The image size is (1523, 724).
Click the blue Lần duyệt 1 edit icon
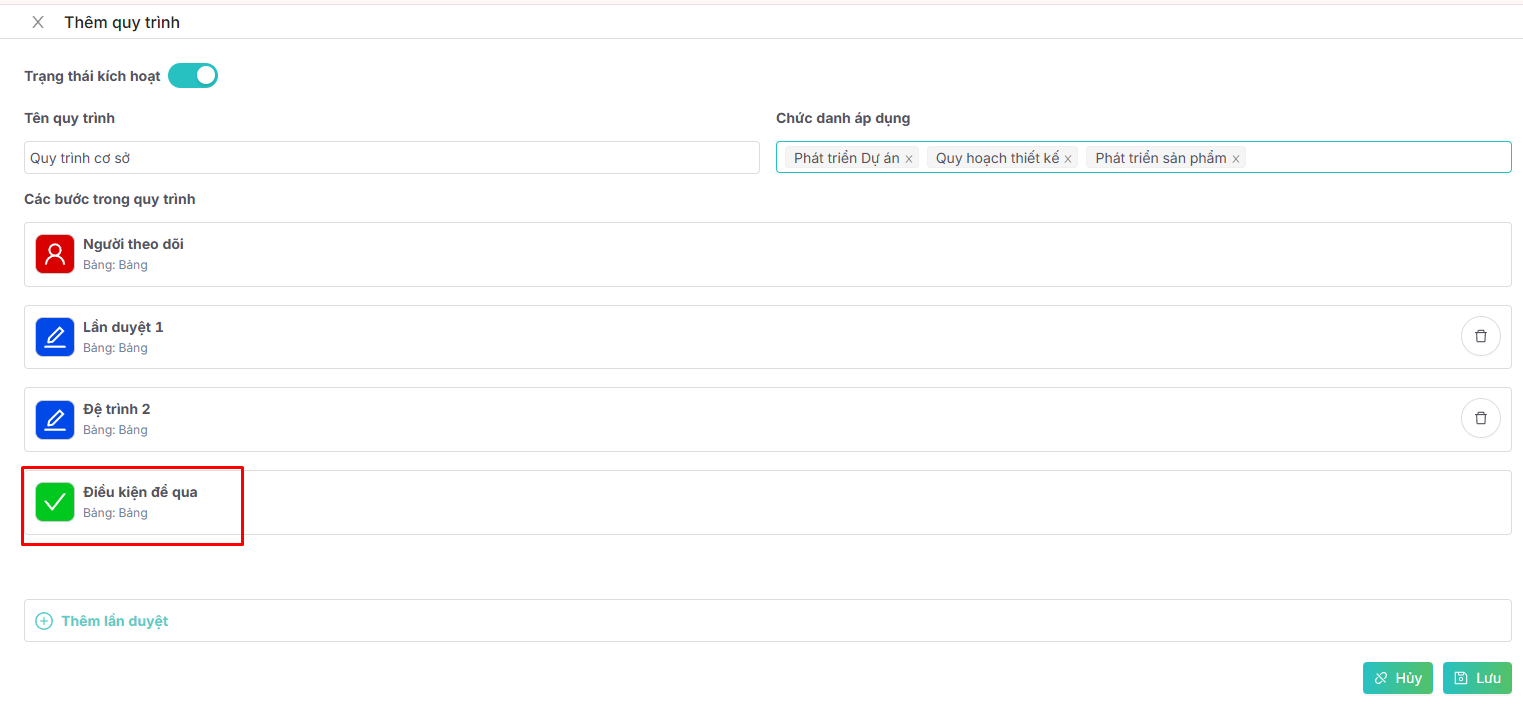coord(55,337)
